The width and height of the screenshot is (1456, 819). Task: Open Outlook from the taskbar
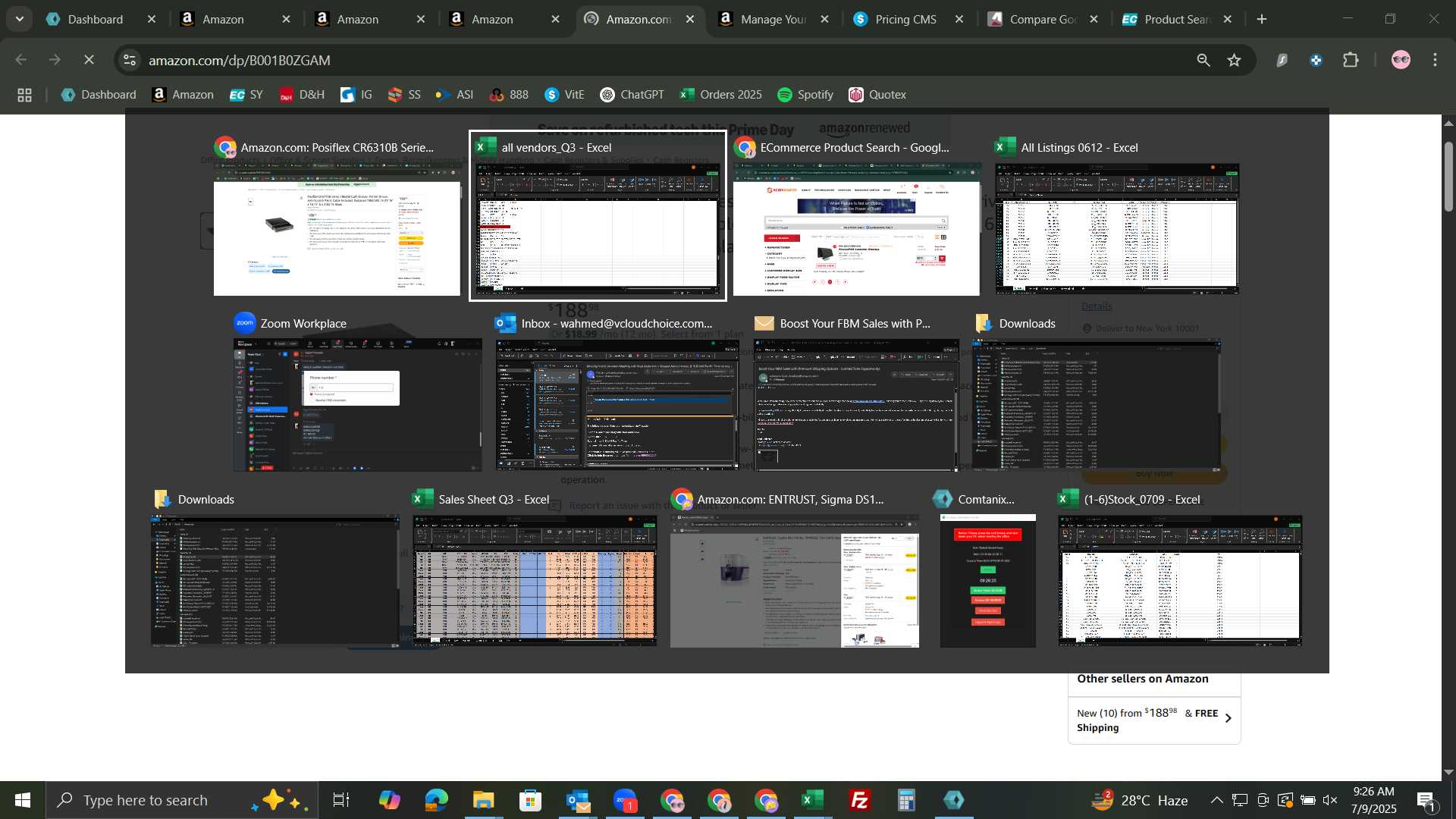click(578, 800)
